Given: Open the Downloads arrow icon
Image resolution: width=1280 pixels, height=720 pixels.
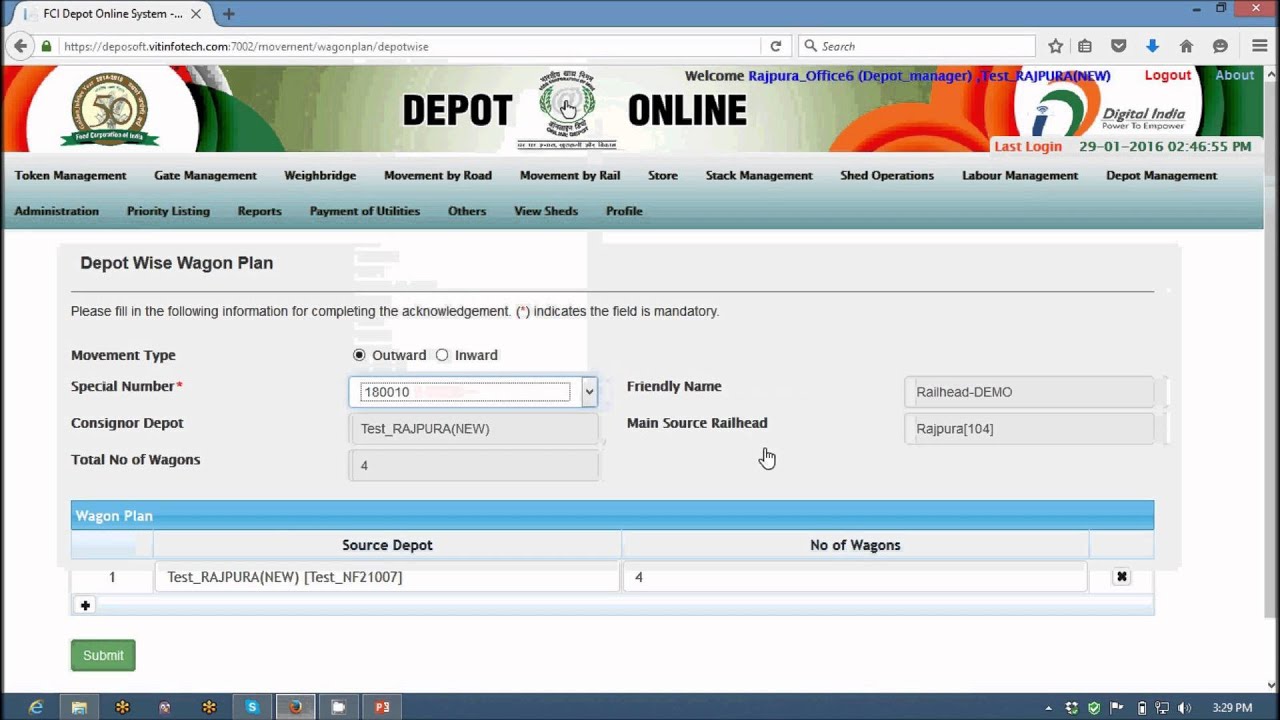Looking at the screenshot, I should pyautogui.click(x=1152, y=46).
